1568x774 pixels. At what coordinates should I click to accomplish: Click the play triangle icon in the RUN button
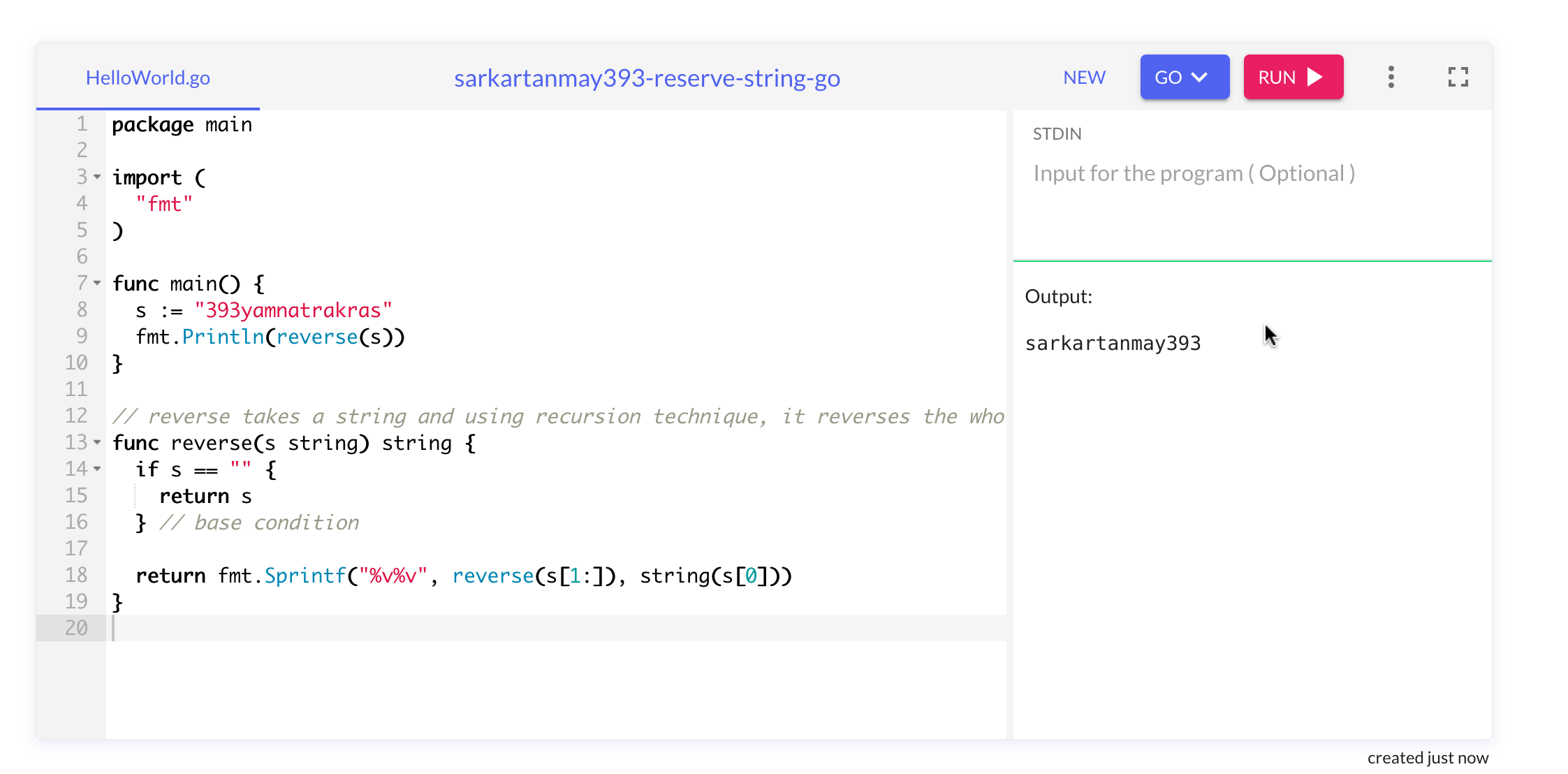(1315, 77)
